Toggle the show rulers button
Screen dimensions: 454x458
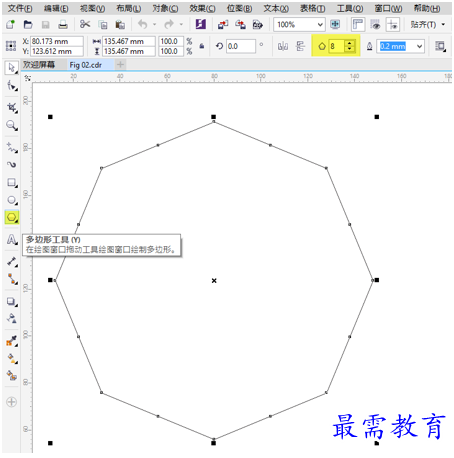358,24
